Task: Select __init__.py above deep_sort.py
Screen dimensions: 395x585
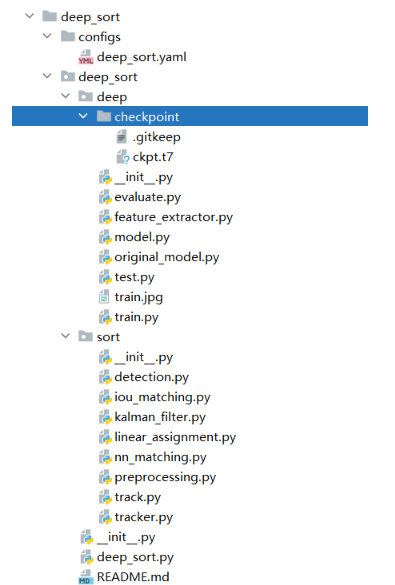Action: point(126,537)
